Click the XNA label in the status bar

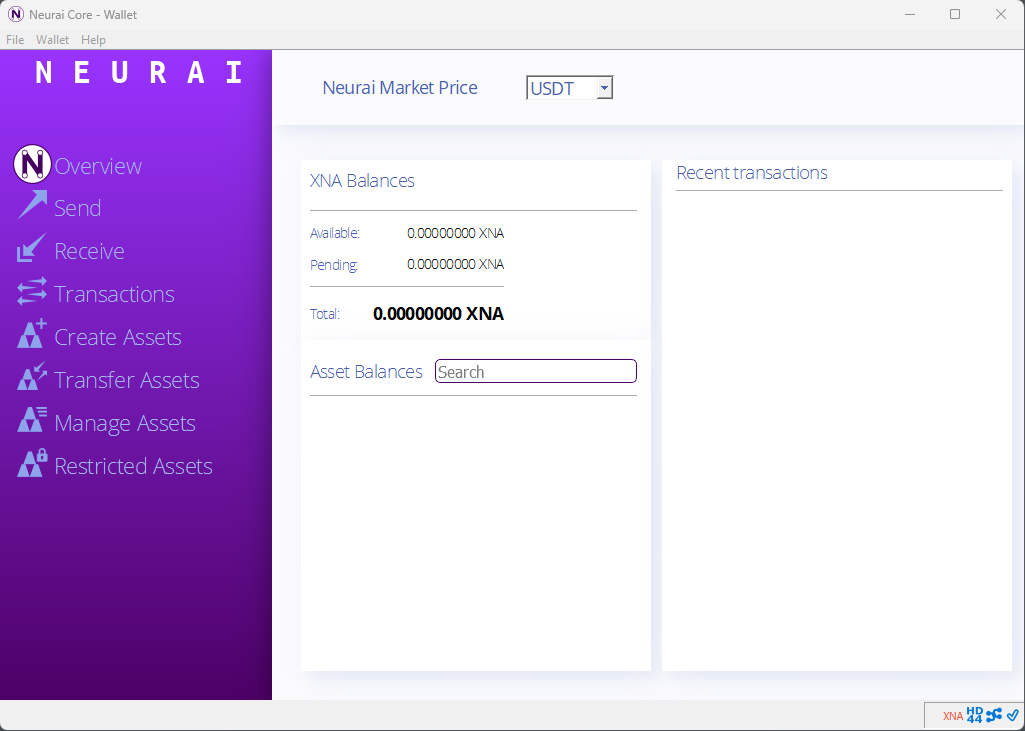pos(952,715)
